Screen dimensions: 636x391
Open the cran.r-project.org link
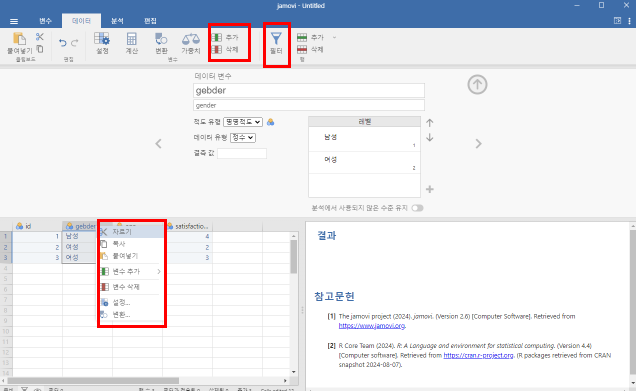point(478,355)
